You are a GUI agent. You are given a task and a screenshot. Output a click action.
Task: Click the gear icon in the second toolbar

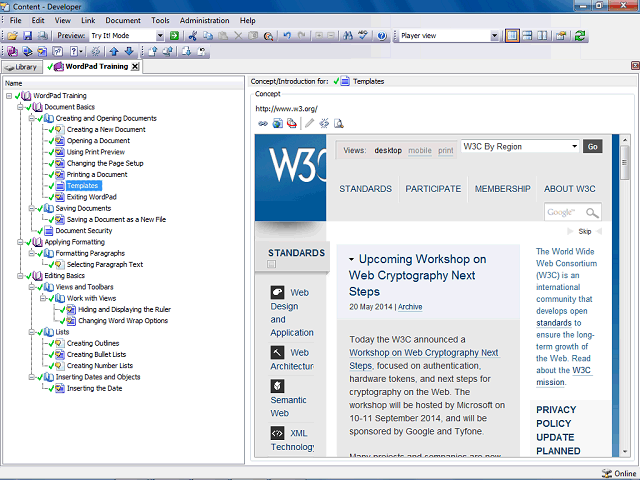click(96, 51)
